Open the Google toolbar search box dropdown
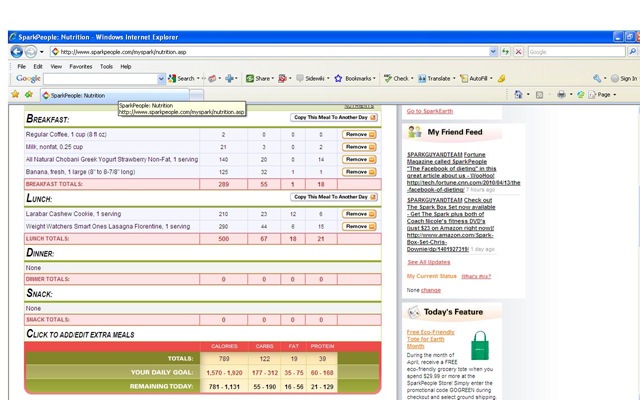Viewport: 640px width, 400px height. pos(161,79)
